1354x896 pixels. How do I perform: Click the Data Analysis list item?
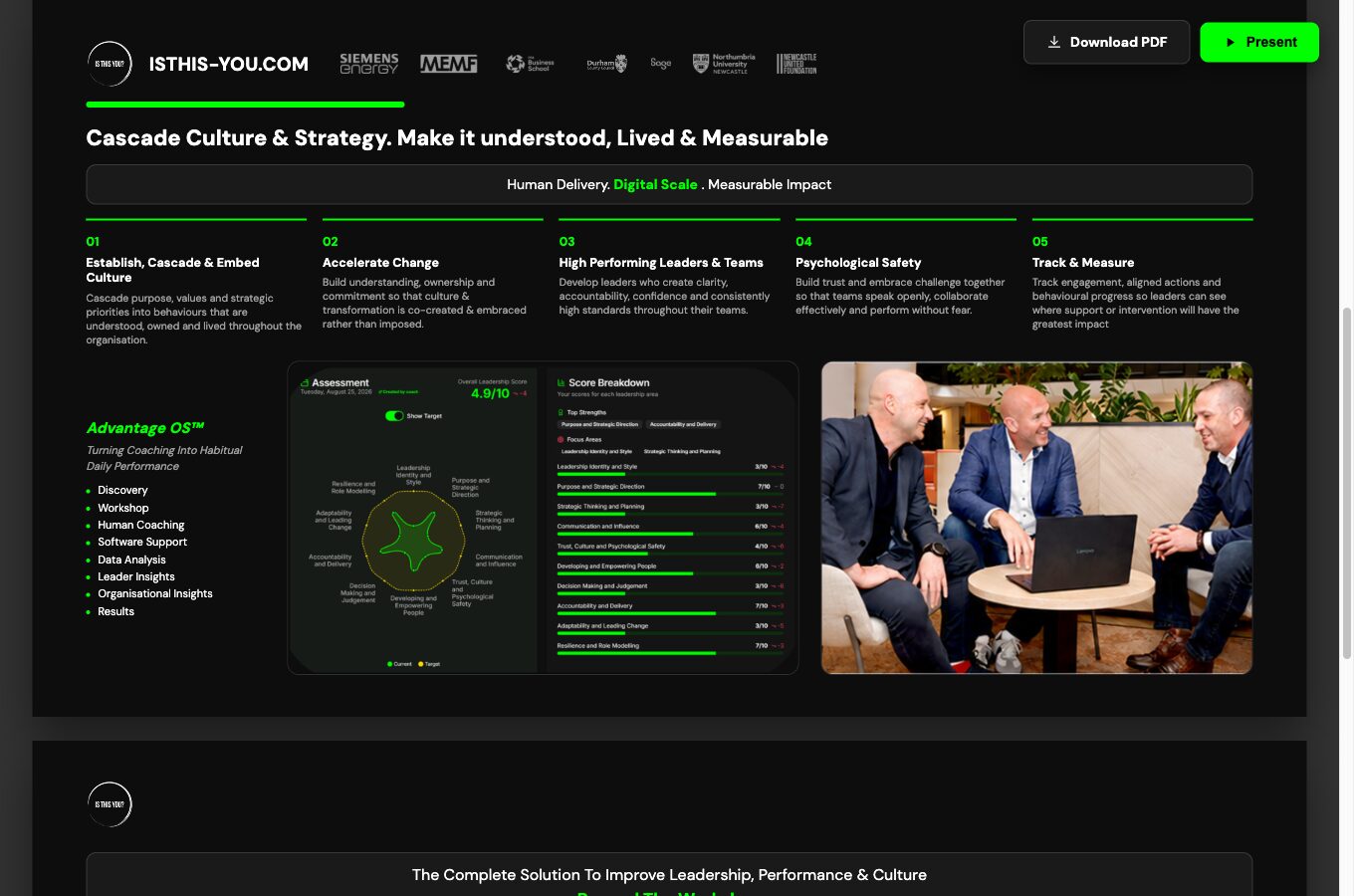click(131, 560)
